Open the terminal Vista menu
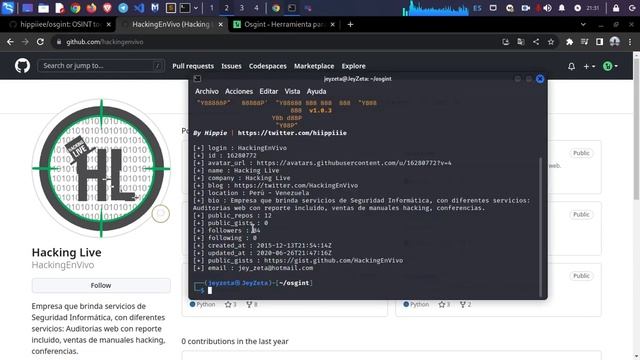Image resolution: width=640 pixels, height=360 pixels. click(292, 91)
